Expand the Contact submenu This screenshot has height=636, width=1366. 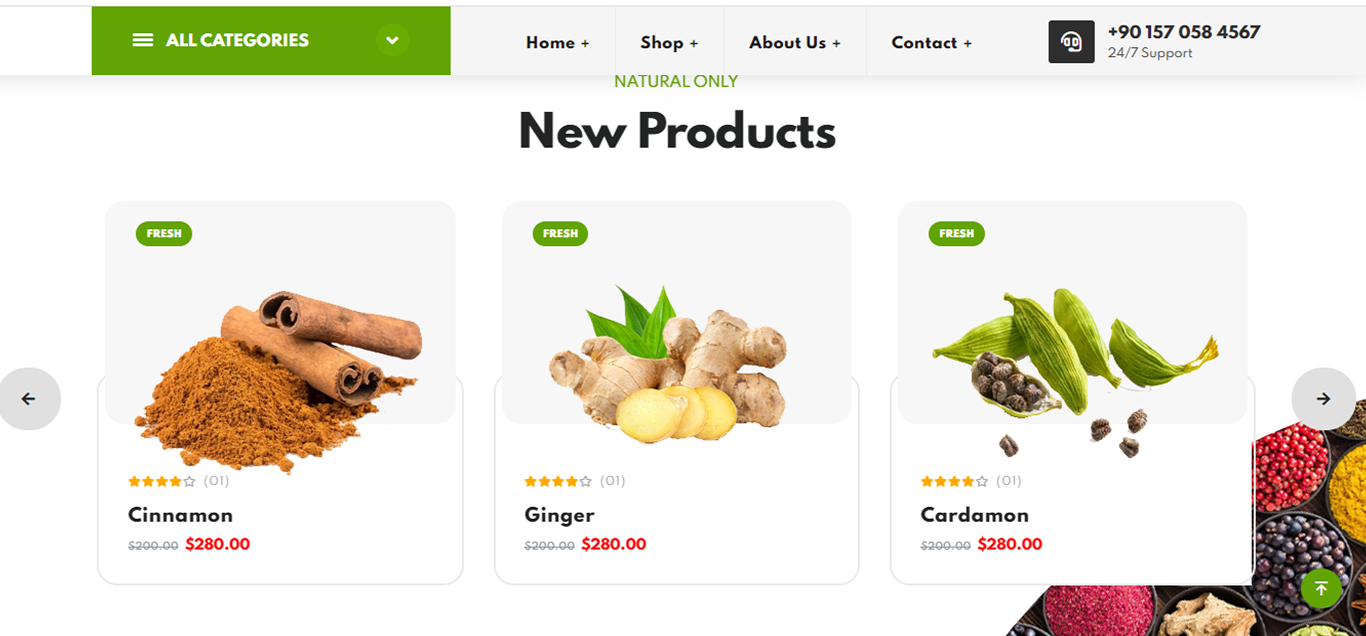(932, 43)
